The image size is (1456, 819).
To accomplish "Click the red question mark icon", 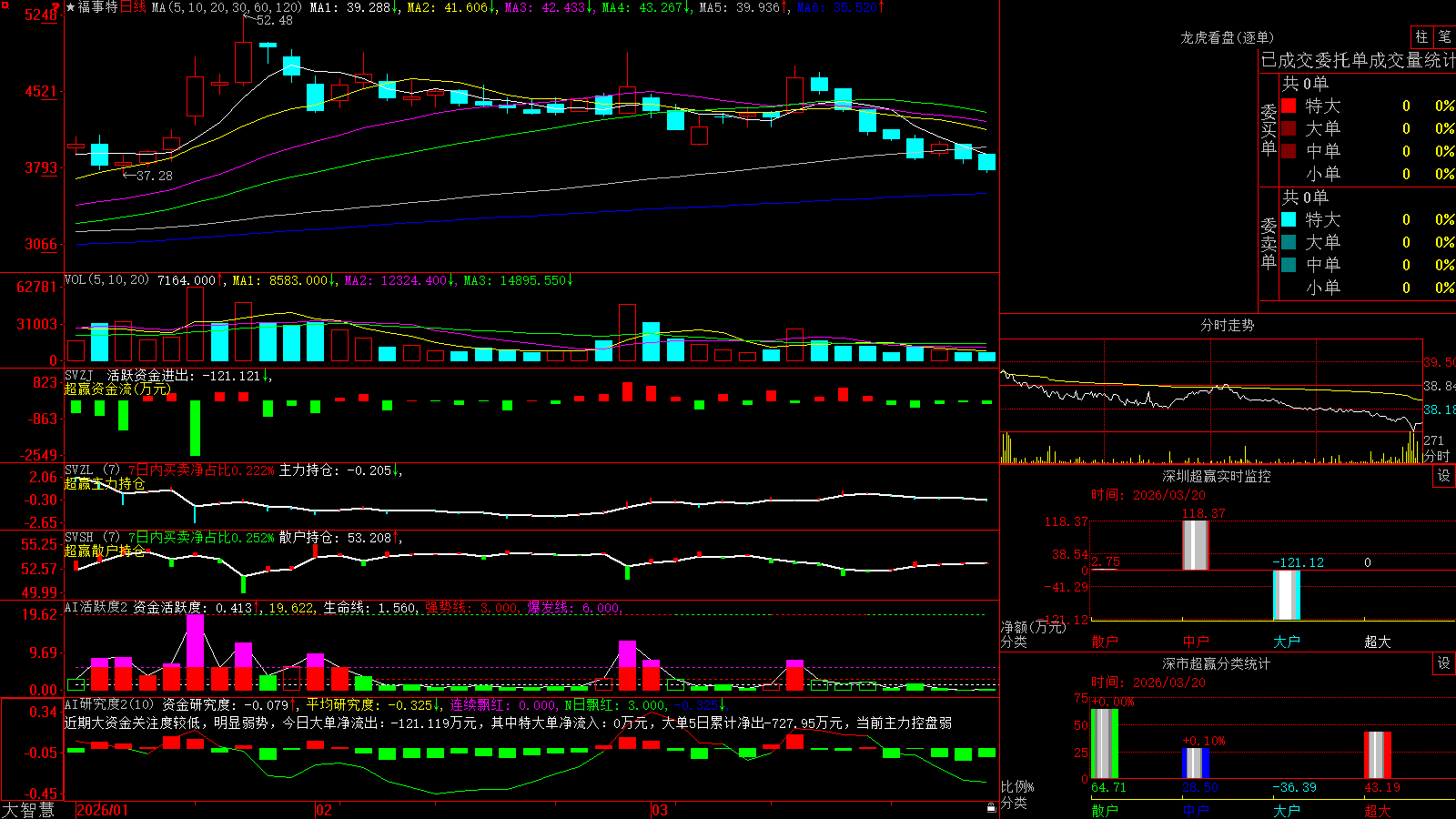I will tap(56, 6).
